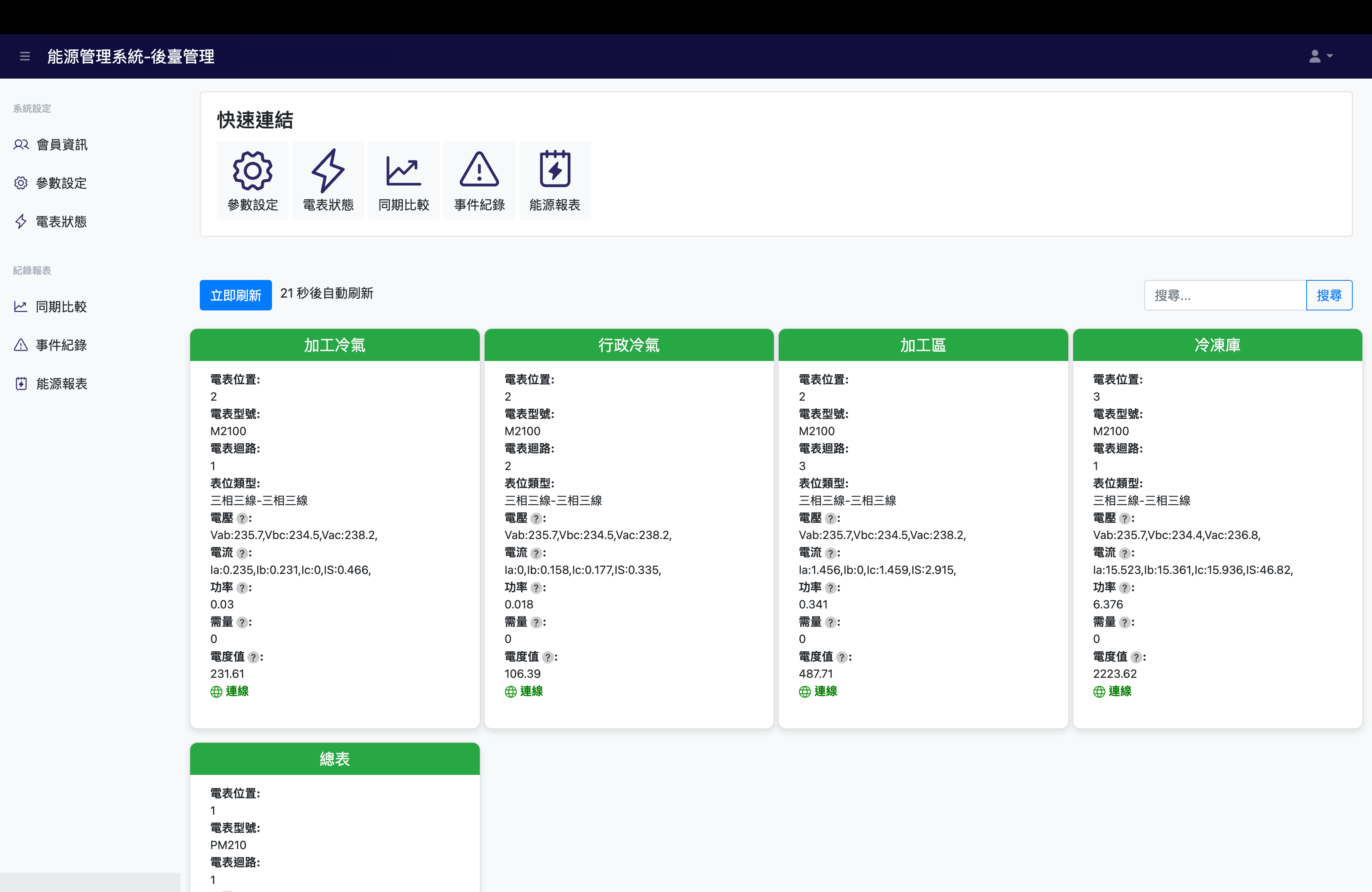Open 參數設定 from sidebar menu
Viewport: 1372px width, 892px height.
coord(61,183)
